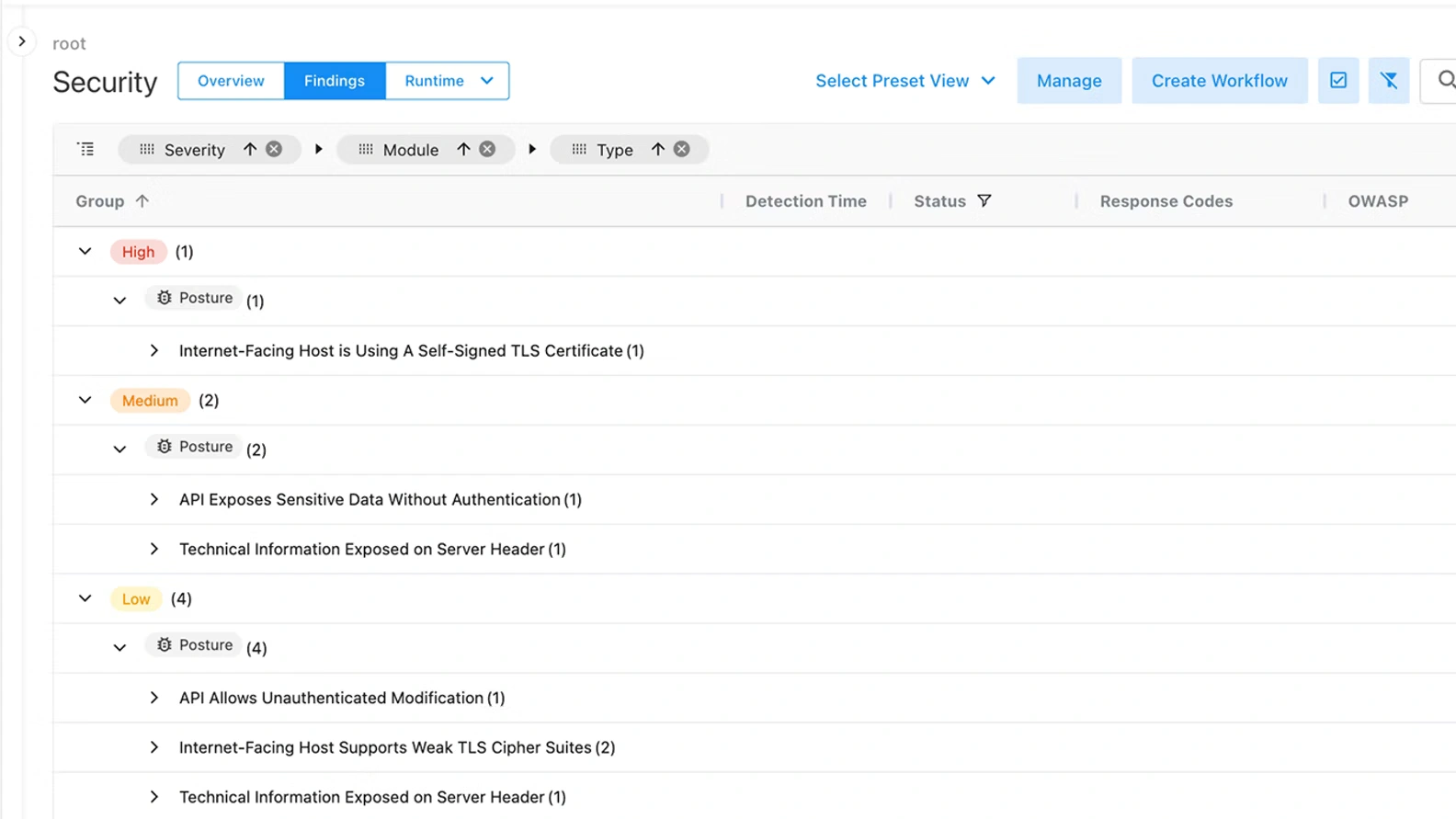Remove the Module grouping chip
The height and width of the screenshot is (819, 1456).
[x=487, y=149]
